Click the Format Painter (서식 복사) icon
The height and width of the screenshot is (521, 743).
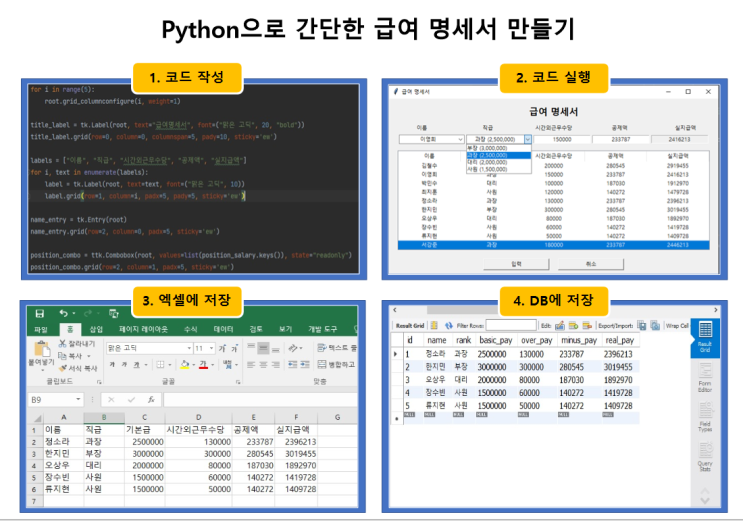tap(62, 368)
